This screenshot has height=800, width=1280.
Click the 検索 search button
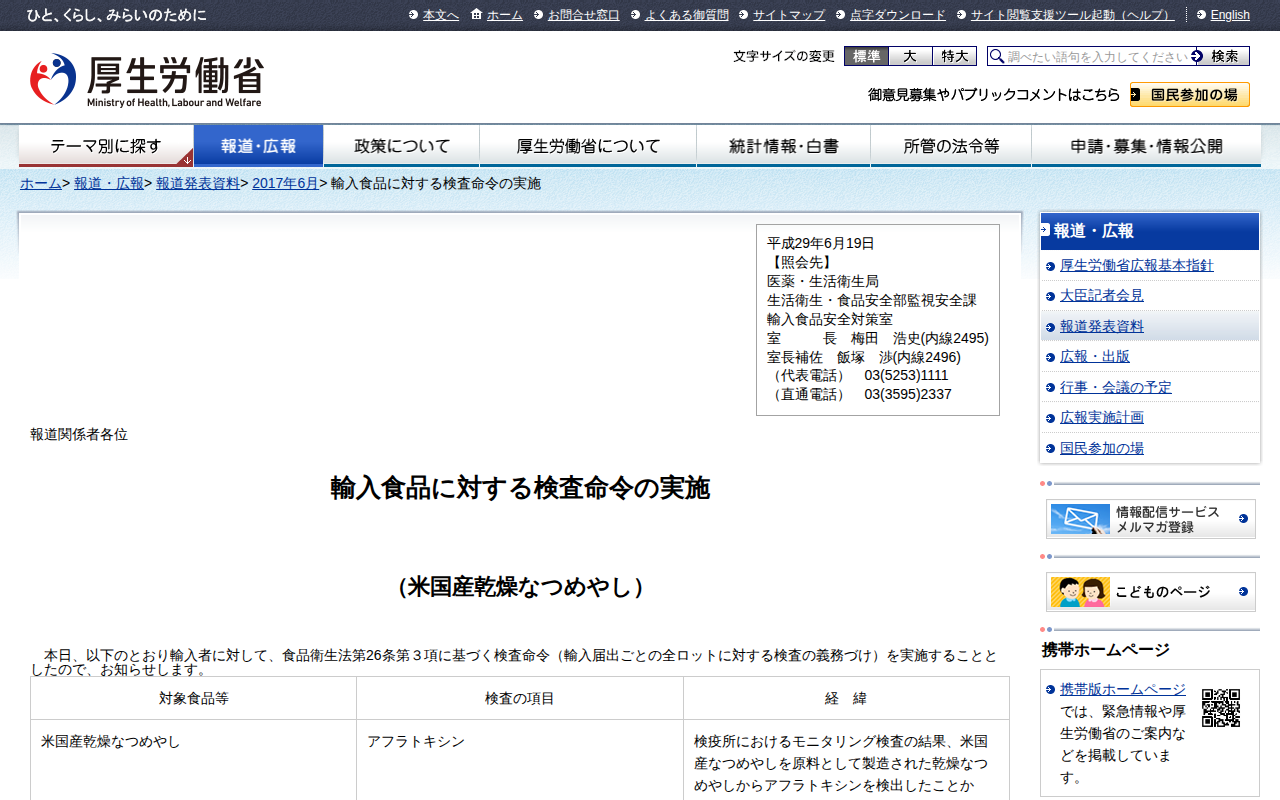click(1223, 56)
